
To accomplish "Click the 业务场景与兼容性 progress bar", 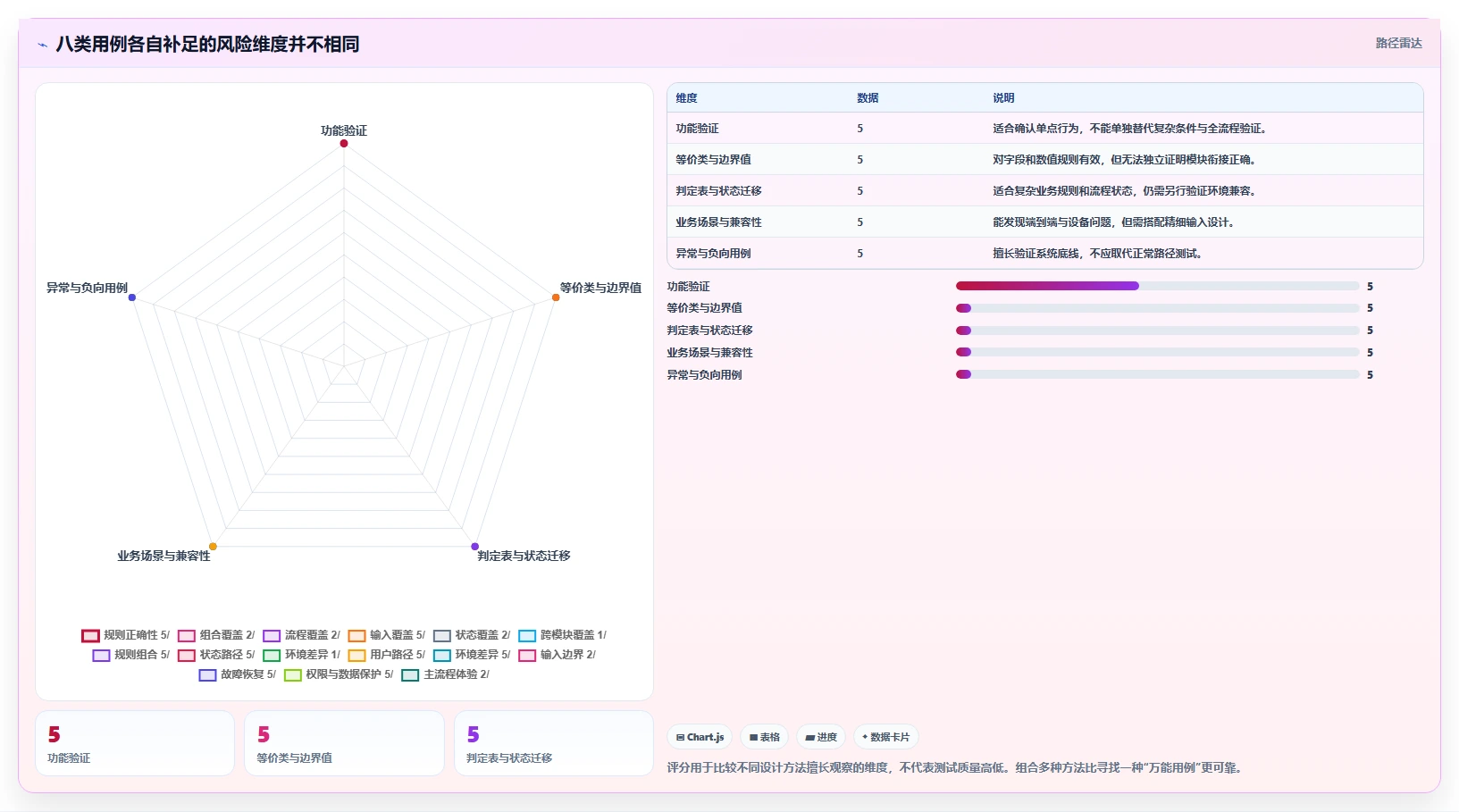I will (x=1157, y=353).
